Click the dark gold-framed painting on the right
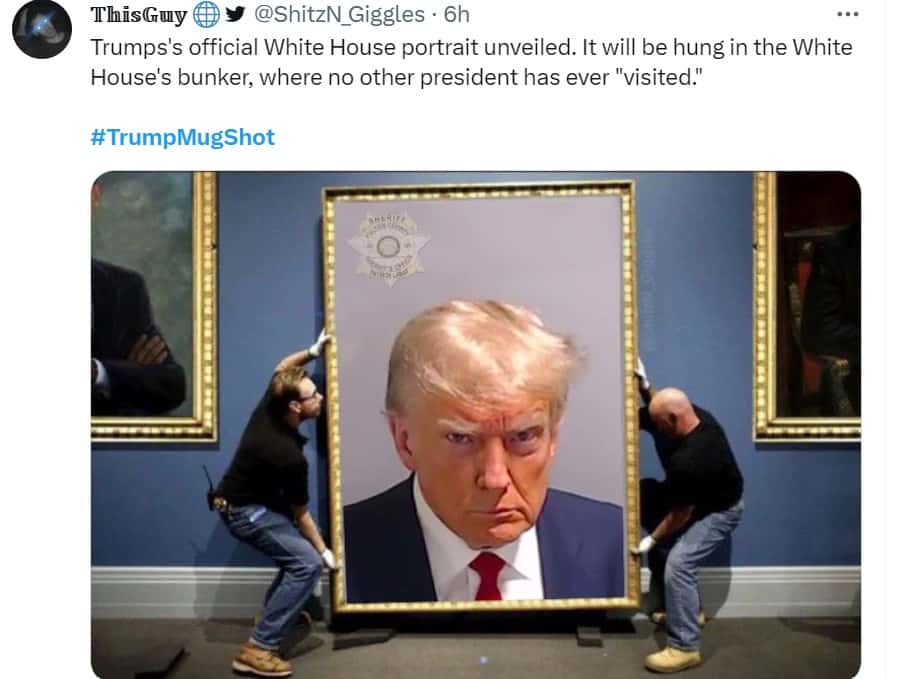 [807, 304]
